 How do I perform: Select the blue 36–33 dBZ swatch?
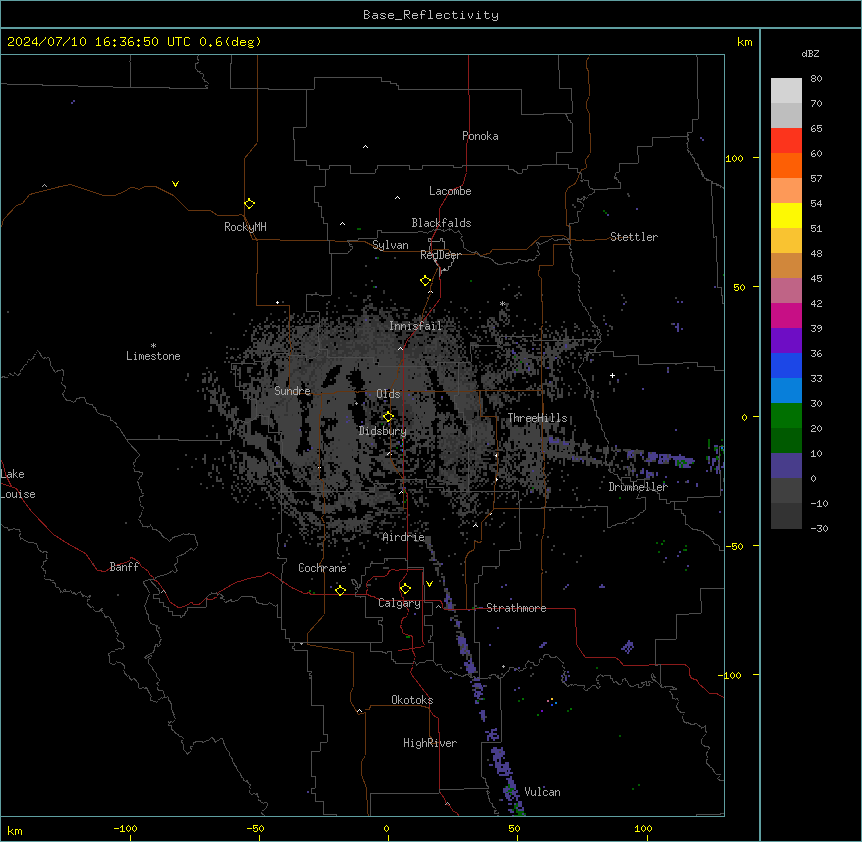[x=786, y=365]
